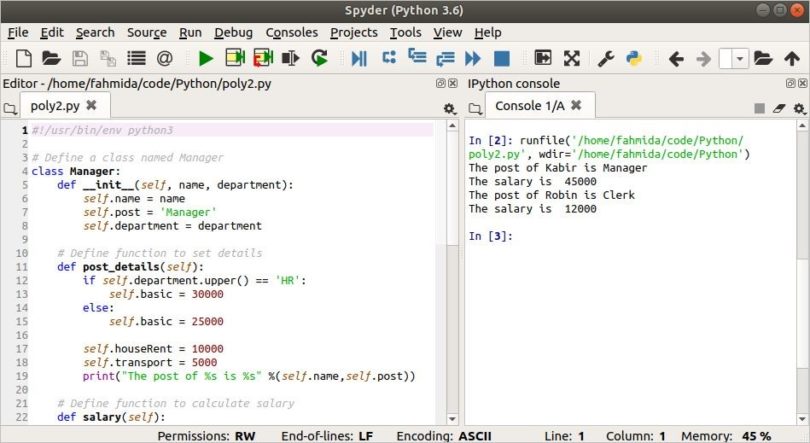Image resolution: width=810 pixels, height=443 pixels.
Task: Click 'Encoding: ASCII' in status bar
Action: click(444, 436)
